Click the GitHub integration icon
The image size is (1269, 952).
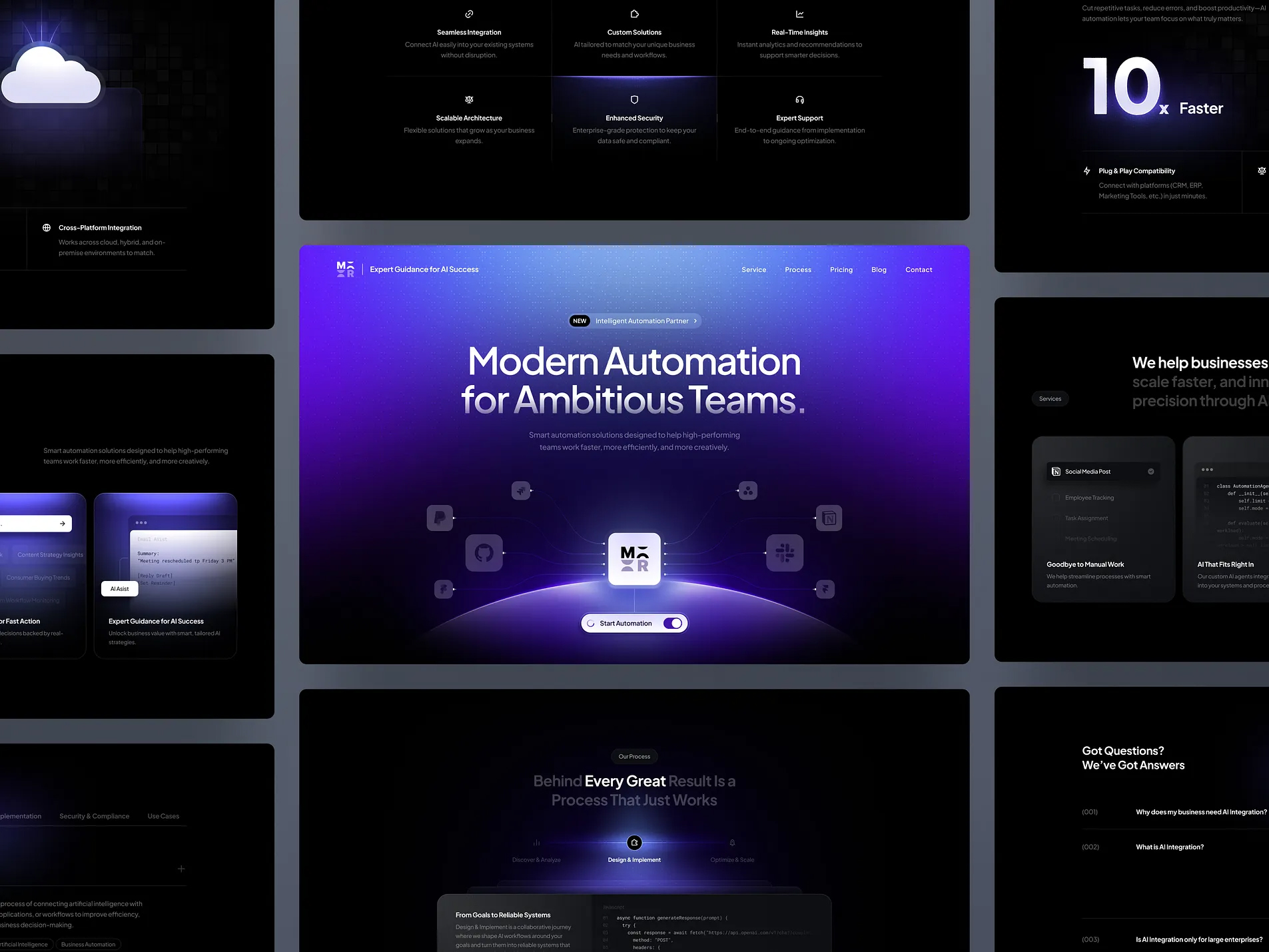(484, 553)
